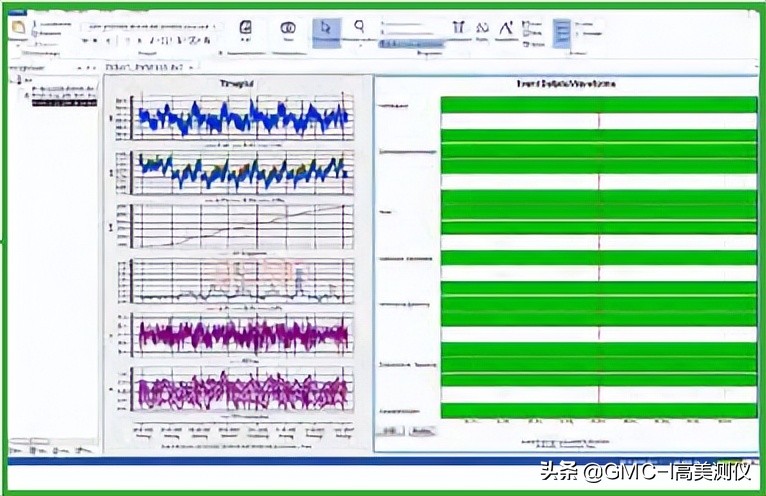Viewport: 766px width, 496px height.
Task: Click the peak marker icon in ribbon
Action: pyautogui.click(x=507, y=28)
